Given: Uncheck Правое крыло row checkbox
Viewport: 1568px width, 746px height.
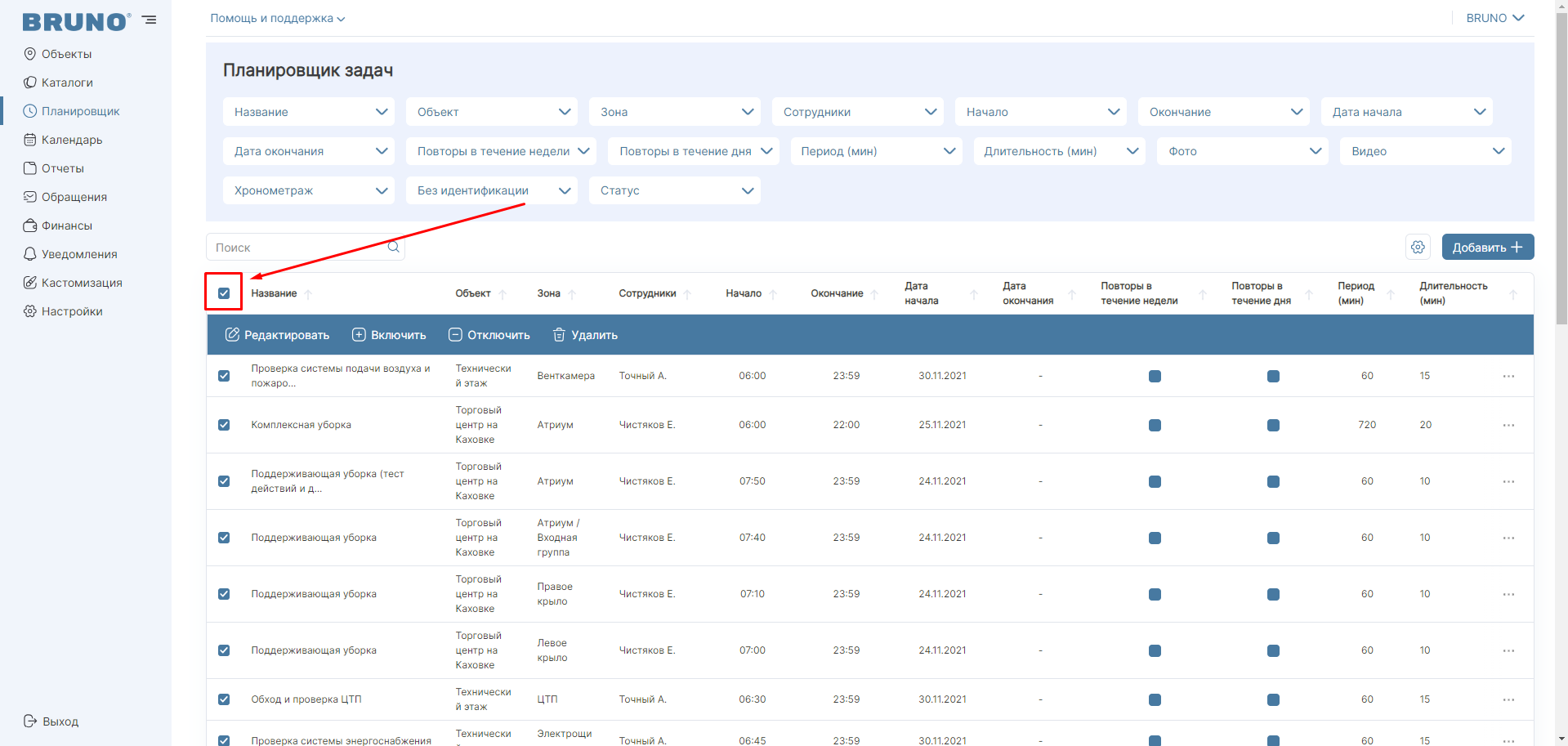Looking at the screenshot, I should pyautogui.click(x=224, y=594).
